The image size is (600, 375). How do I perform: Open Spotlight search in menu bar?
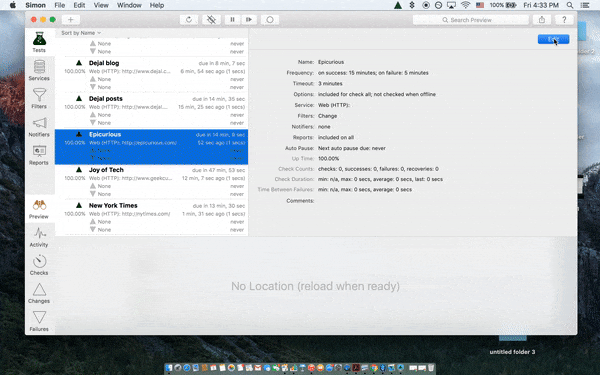click(570, 5)
